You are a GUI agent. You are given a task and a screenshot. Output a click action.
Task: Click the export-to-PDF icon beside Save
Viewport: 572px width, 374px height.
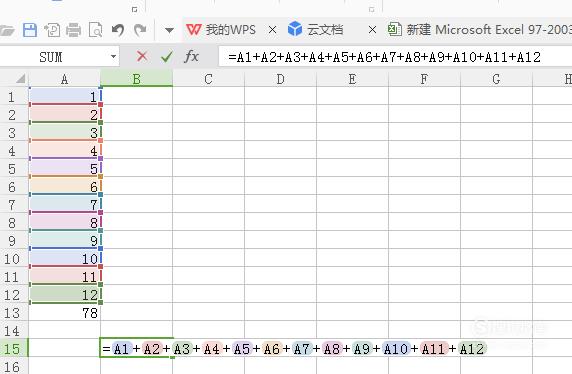click(52, 30)
